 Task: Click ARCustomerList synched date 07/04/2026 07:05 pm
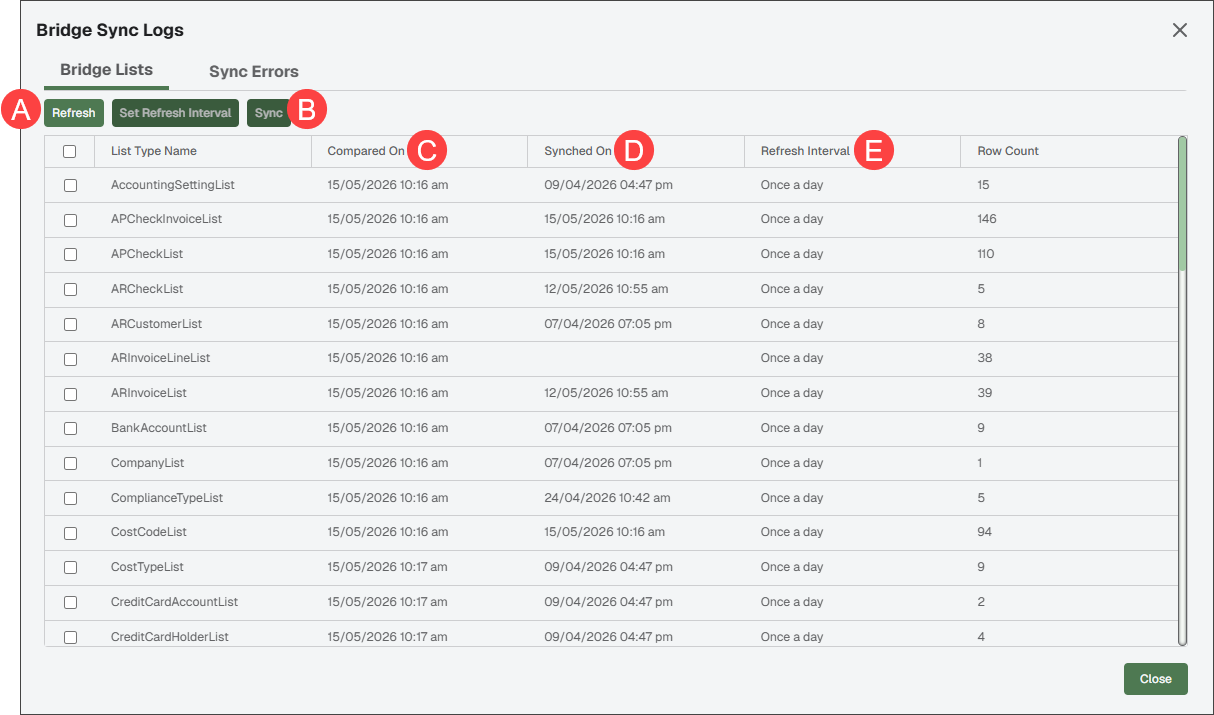(x=608, y=324)
